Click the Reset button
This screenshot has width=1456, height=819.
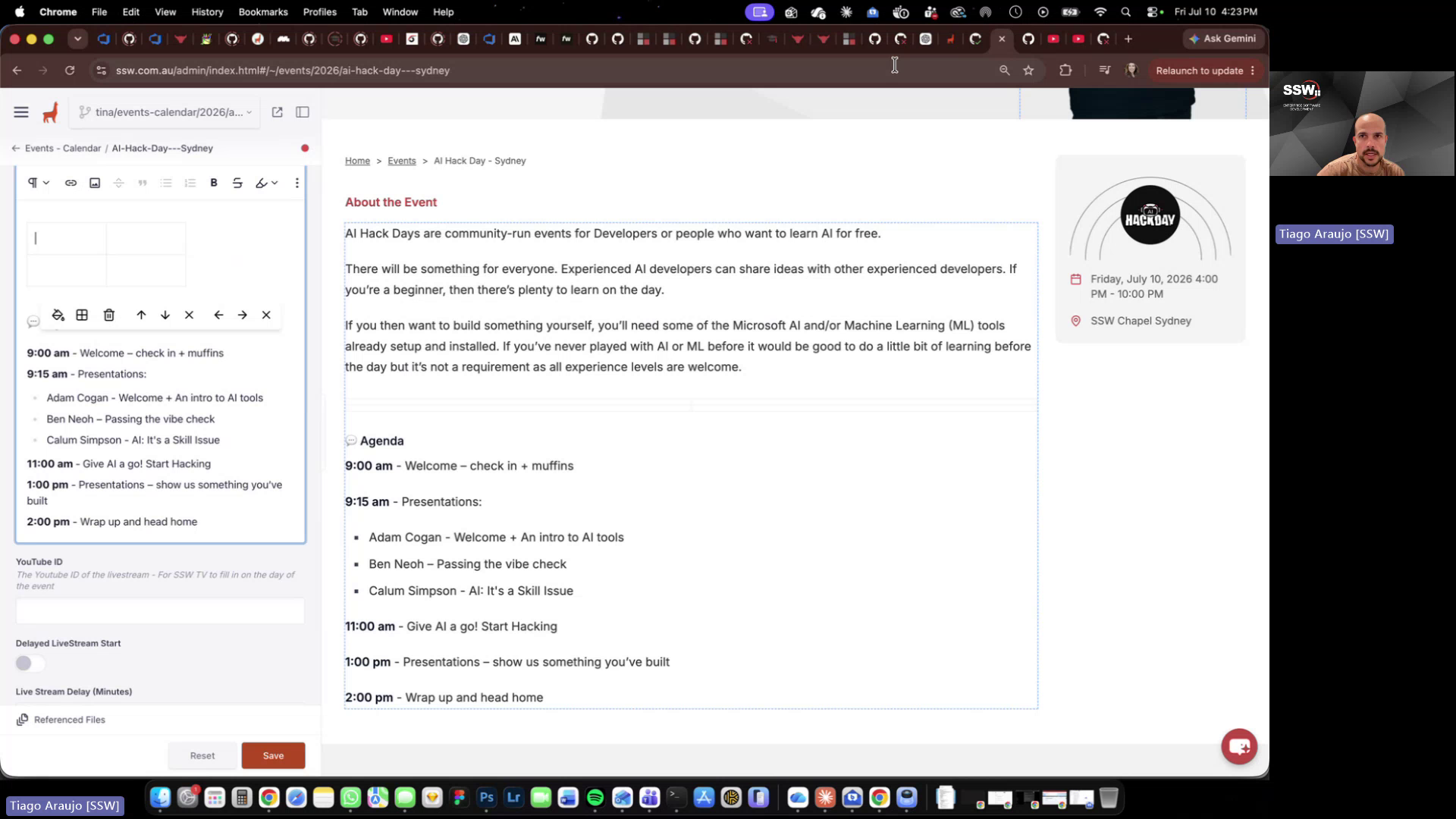(x=202, y=756)
